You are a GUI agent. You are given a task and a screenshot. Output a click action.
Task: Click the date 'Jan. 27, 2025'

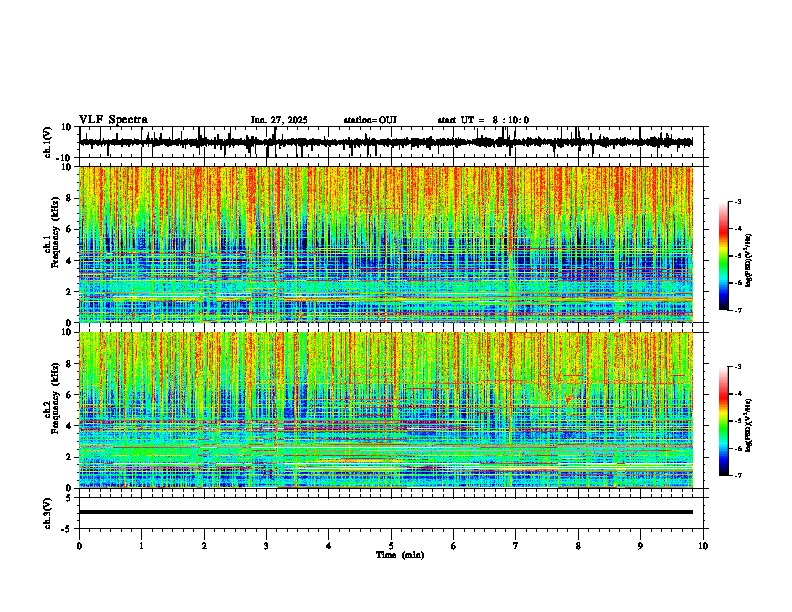coord(279,120)
